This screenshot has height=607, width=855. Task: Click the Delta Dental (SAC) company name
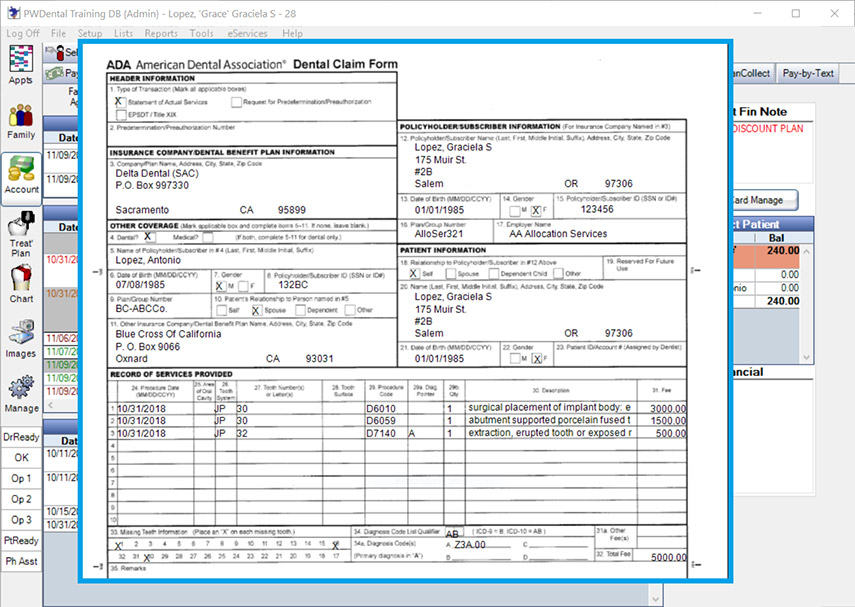tap(157, 173)
